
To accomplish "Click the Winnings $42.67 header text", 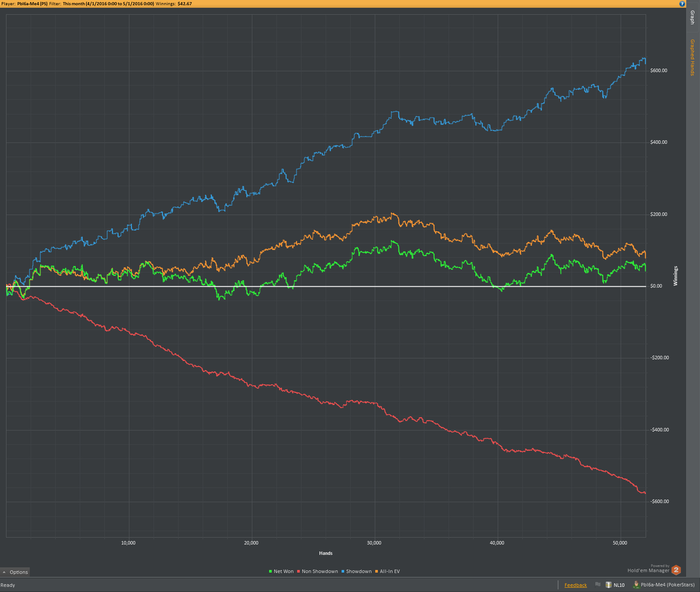I will (174, 4).
